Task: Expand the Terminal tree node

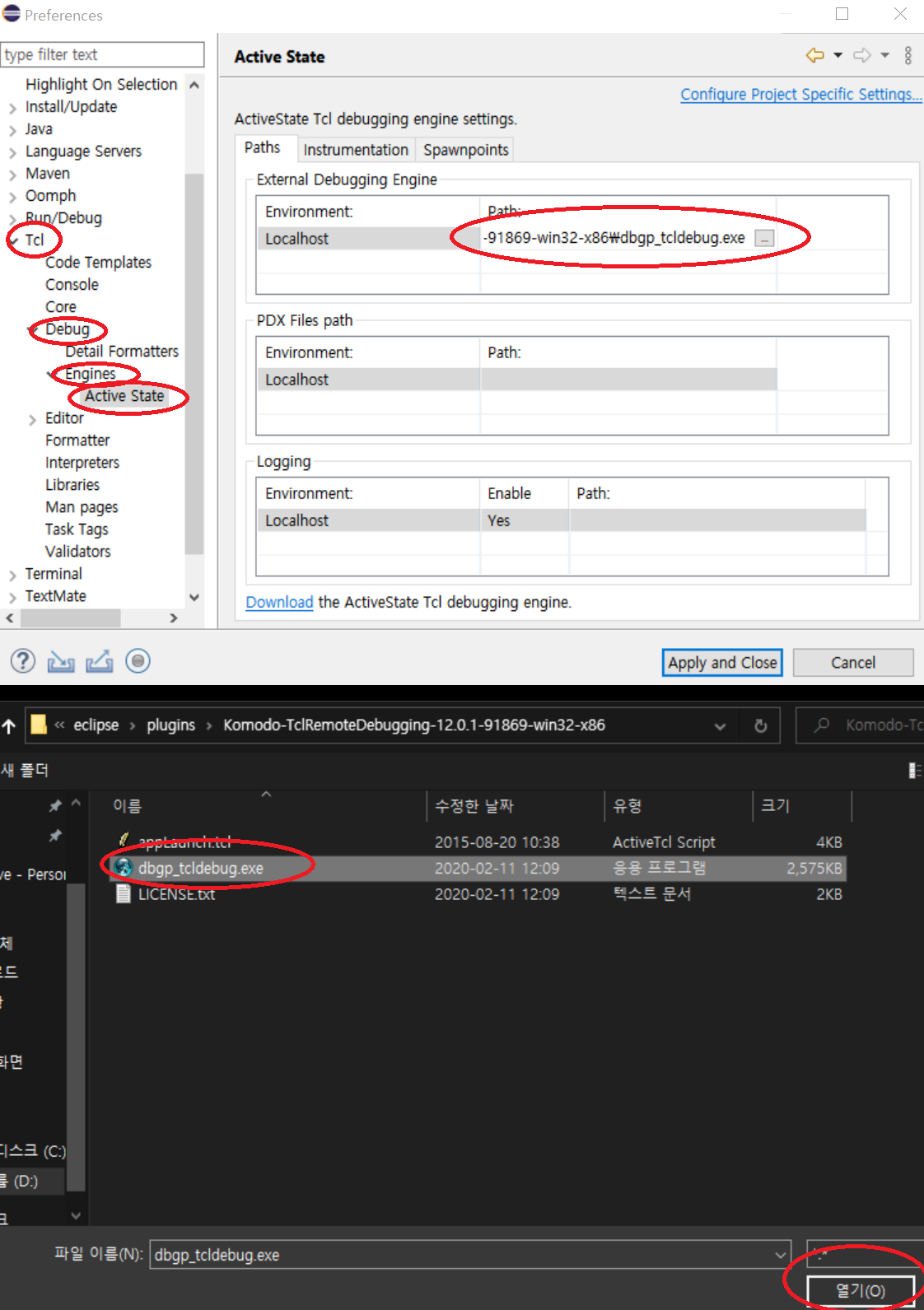Action: coord(12,575)
